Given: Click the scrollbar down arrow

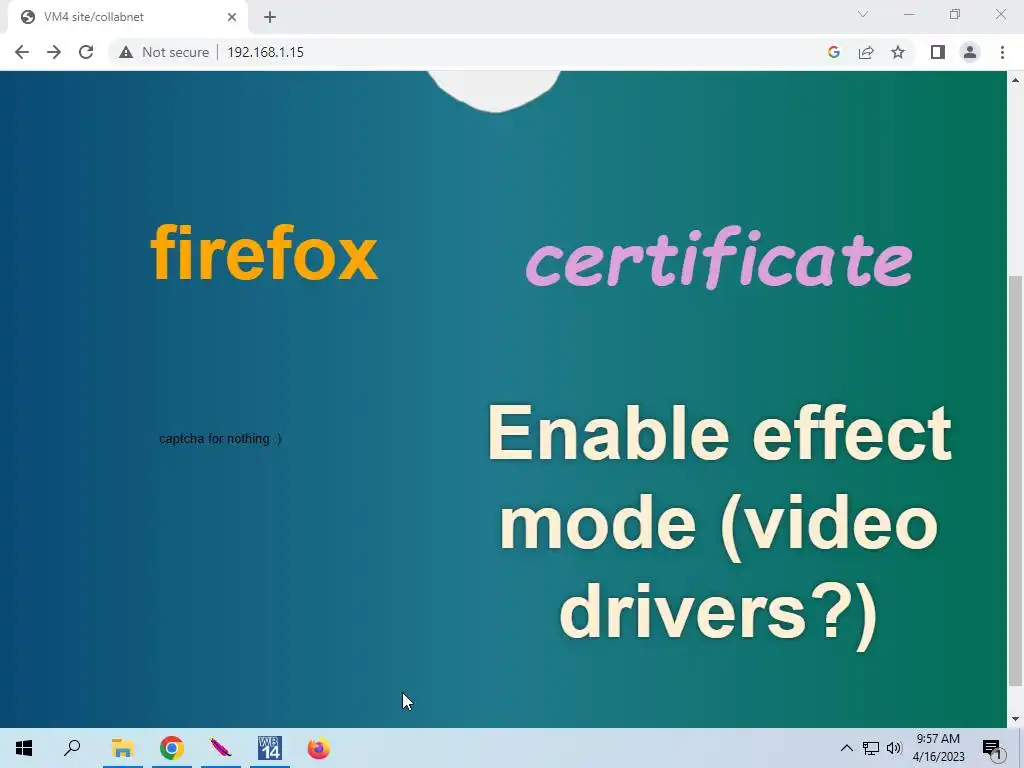Looking at the screenshot, I should (x=1015, y=719).
